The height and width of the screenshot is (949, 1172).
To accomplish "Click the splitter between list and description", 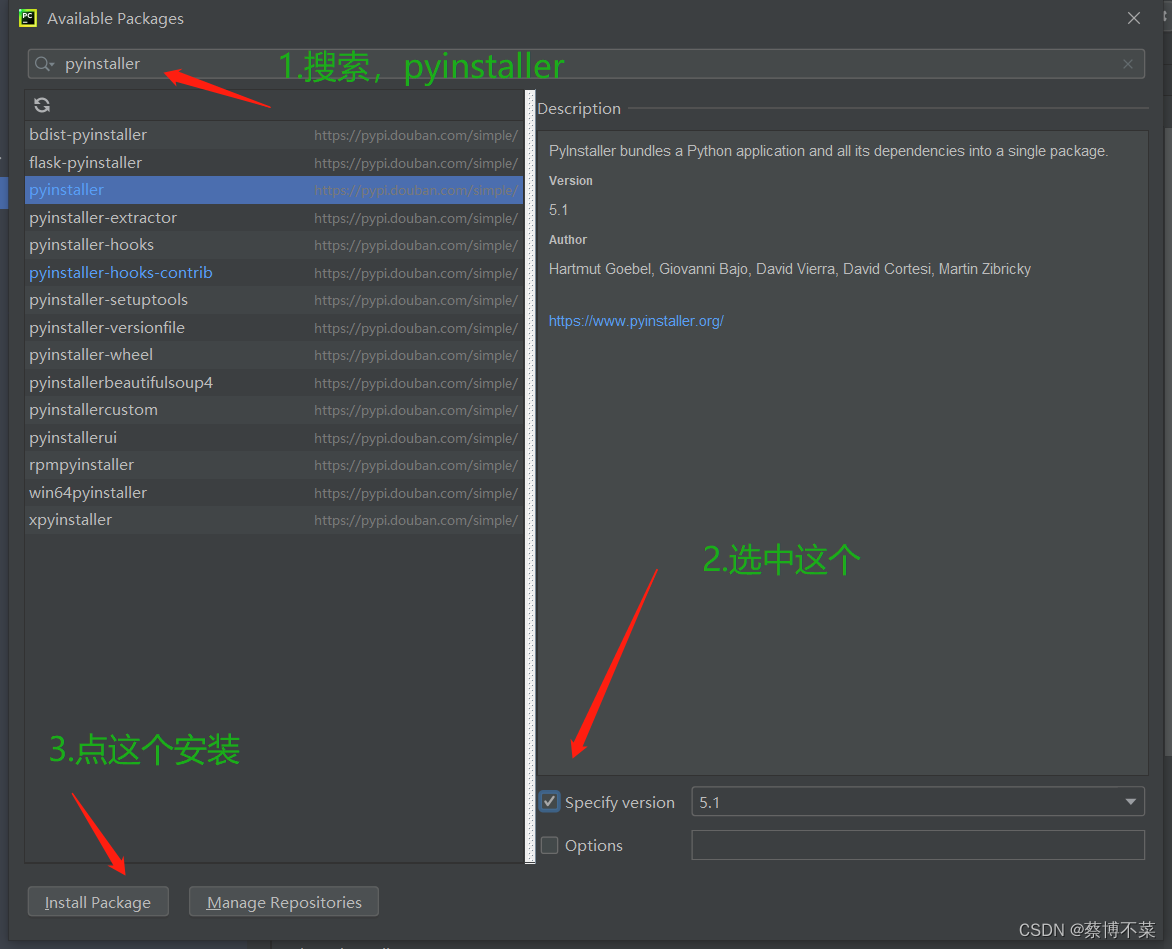I will pos(531,477).
